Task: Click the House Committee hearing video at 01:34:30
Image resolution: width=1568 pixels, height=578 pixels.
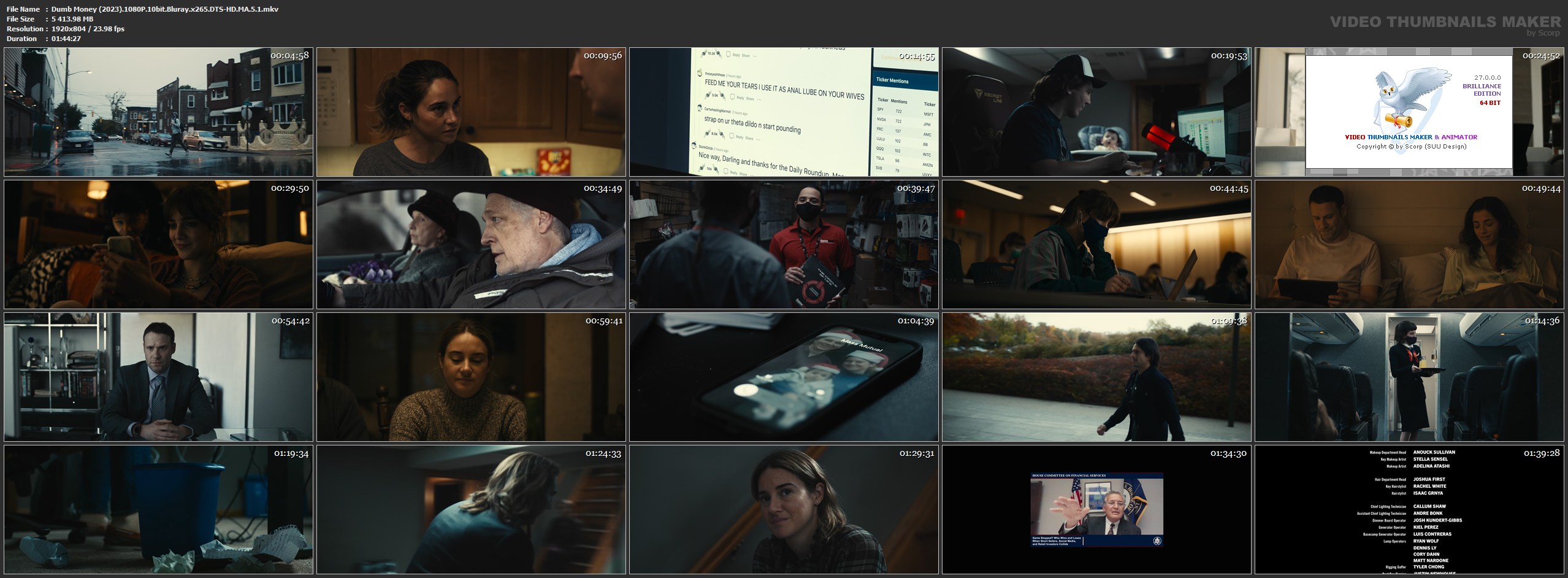Action: tap(1096, 509)
